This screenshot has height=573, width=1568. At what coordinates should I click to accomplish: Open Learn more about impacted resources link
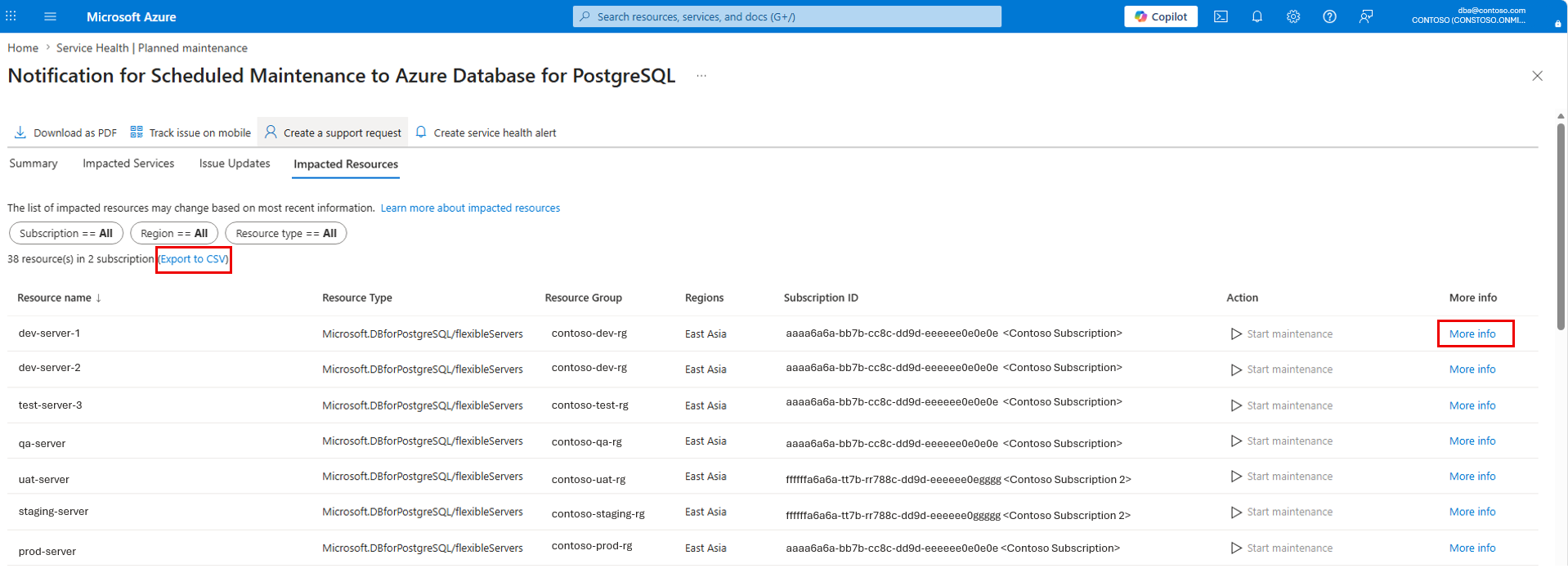pyautogui.click(x=470, y=208)
